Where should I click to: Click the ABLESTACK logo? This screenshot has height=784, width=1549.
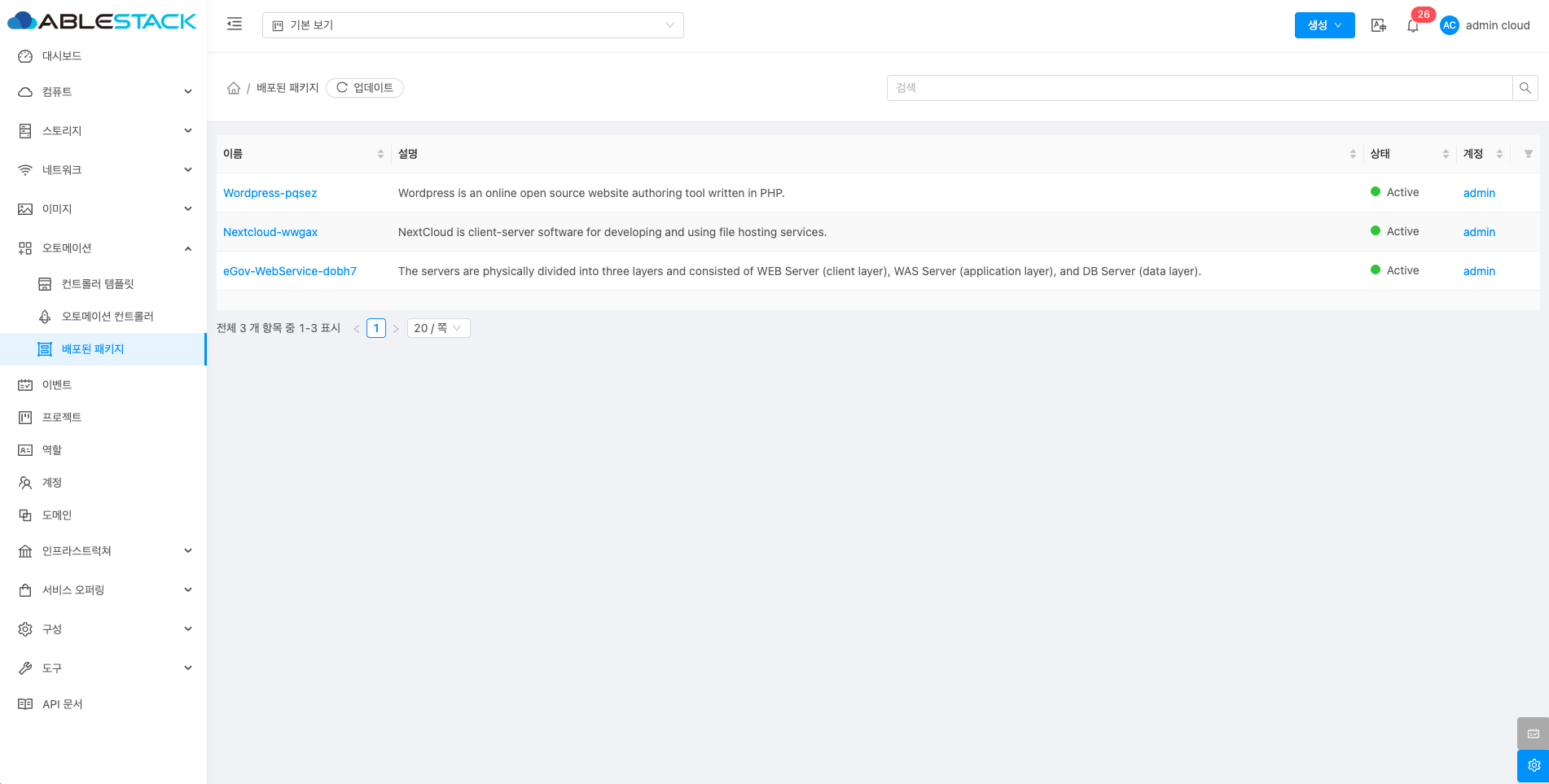pos(102,21)
